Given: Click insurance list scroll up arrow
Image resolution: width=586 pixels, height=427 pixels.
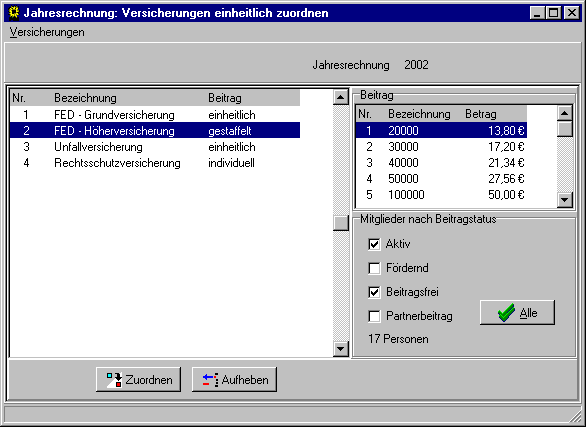Looking at the screenshot, I should (x=340, y=98).
